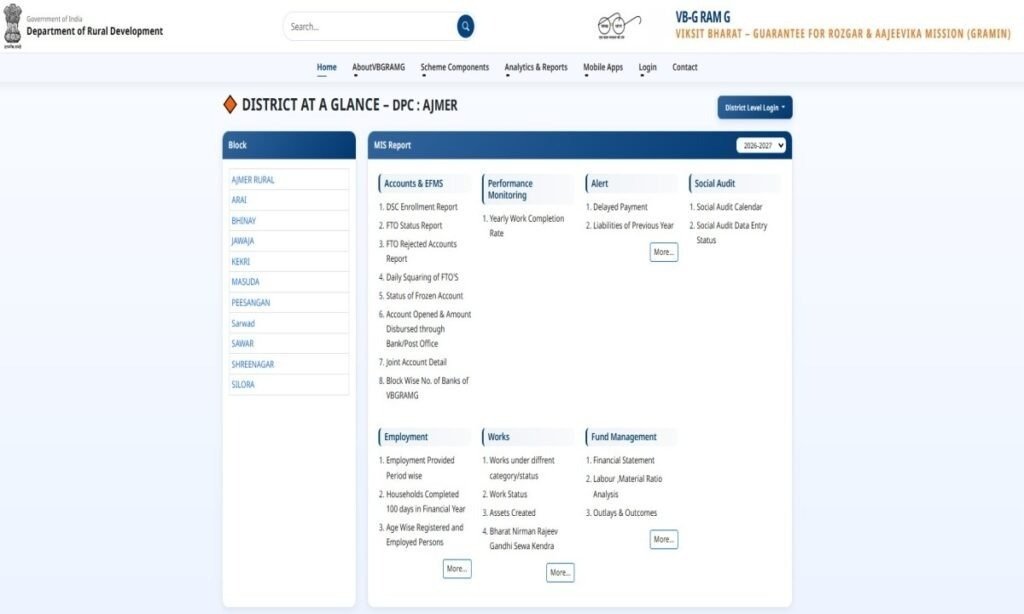This screenshot has height=614, width=1024.
Task: Open Bharat Nirman Rajeev Gandhi Sewa Kendra
Action: click(x=524, y=539)
